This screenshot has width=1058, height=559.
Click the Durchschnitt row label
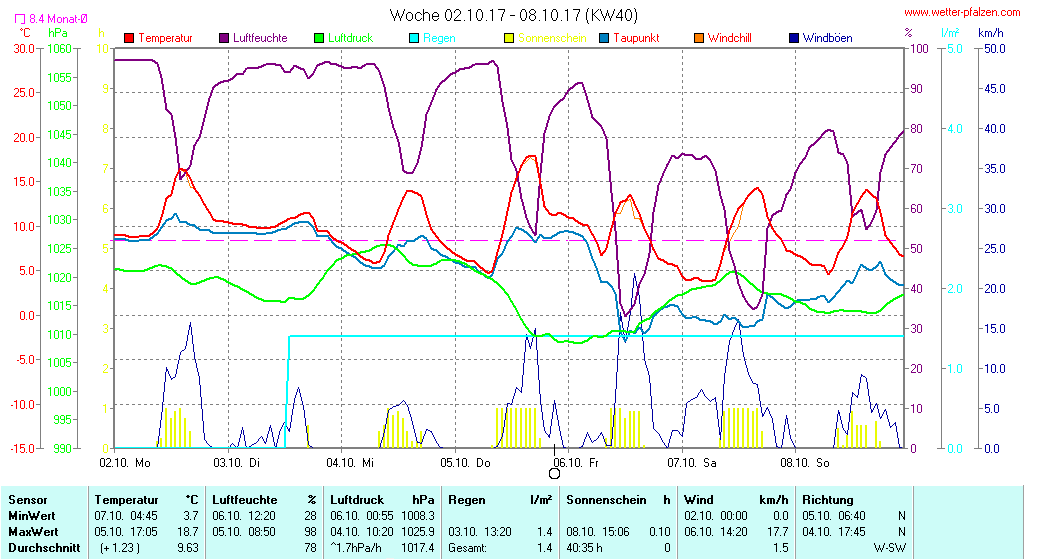point(44,548)
